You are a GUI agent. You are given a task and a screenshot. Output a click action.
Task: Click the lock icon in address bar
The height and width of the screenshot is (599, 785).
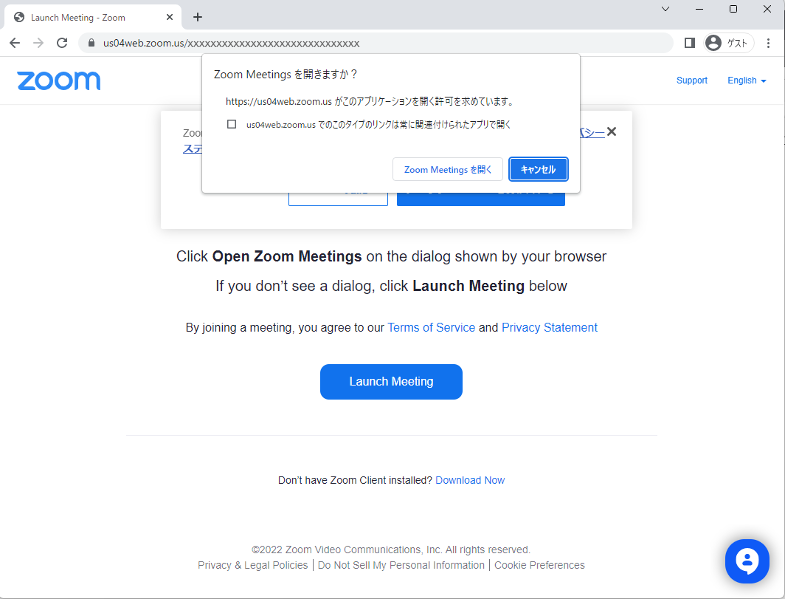coord(91,43)
